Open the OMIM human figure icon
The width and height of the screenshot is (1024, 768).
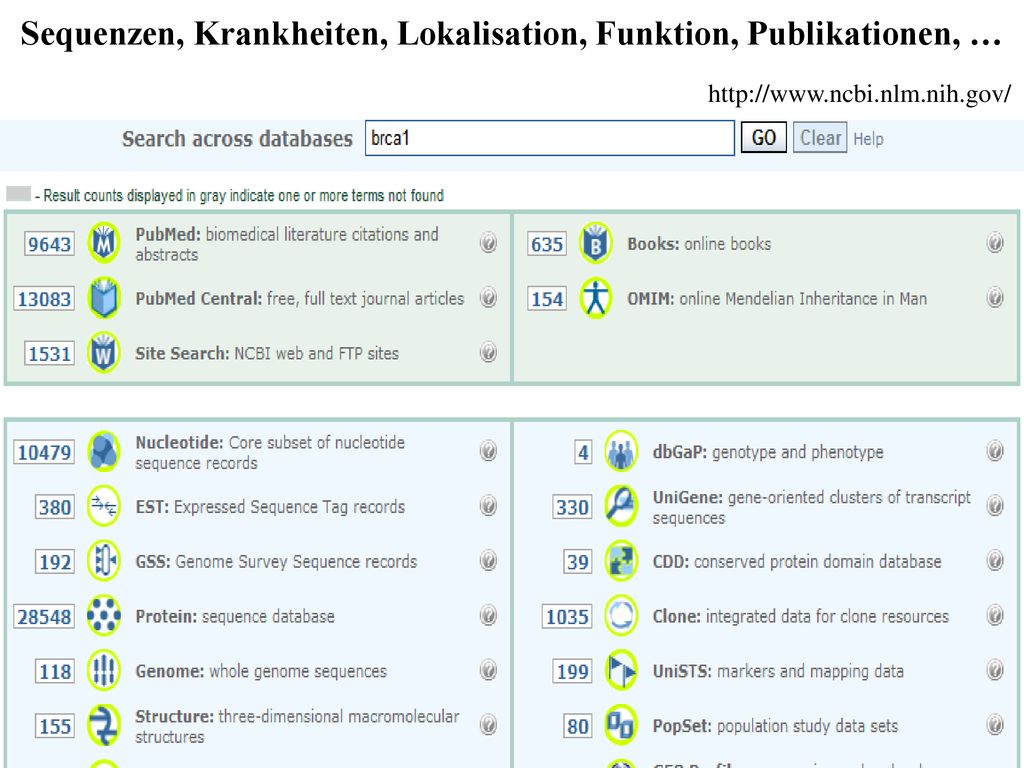596,298
